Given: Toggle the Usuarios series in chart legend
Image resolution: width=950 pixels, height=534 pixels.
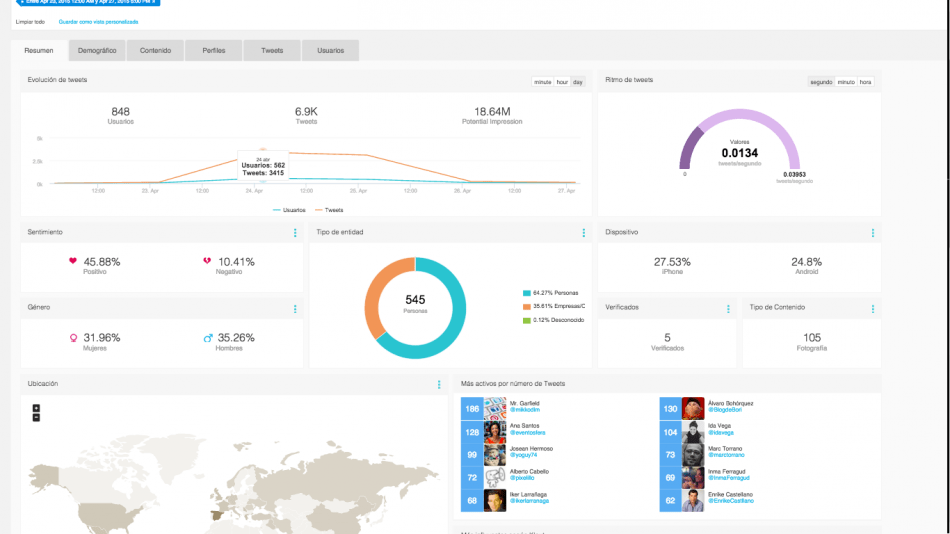Looking at the screenshot, I should pyautogui.click(x=289, y=210).
